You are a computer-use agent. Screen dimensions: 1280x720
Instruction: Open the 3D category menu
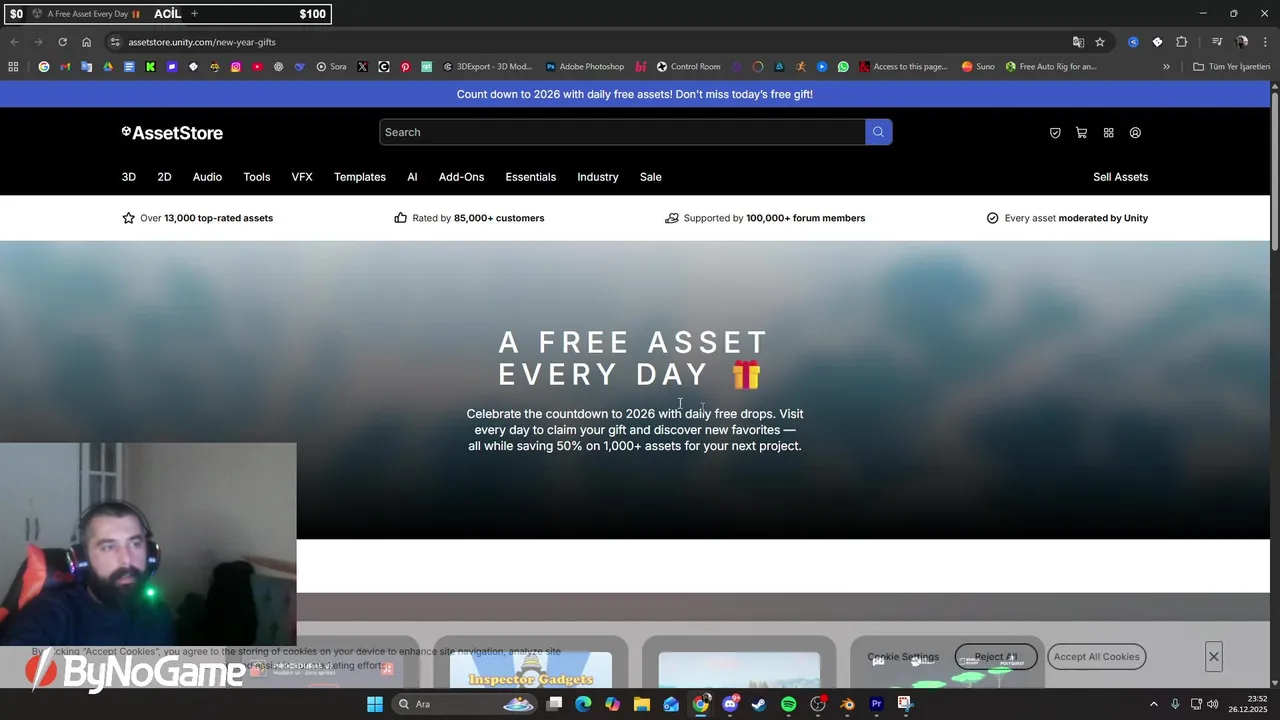129,177
